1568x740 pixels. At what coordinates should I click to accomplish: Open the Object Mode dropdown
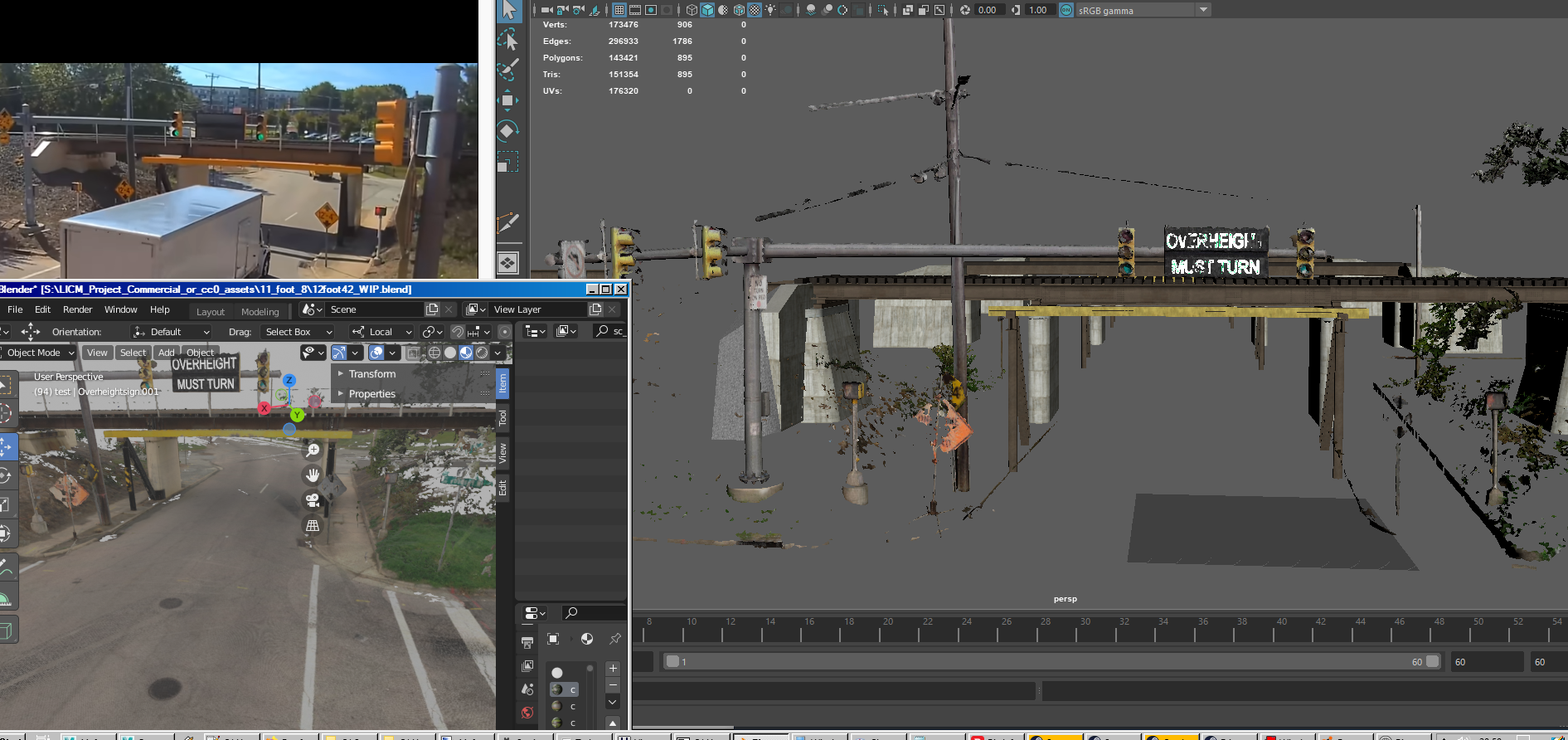tap(38, 353)
